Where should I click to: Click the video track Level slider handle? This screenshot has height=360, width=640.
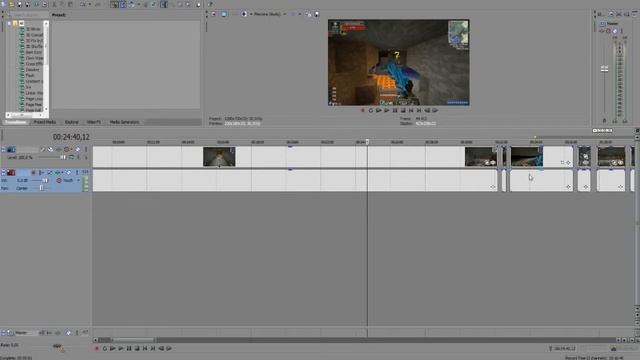(x=63, y=157)
